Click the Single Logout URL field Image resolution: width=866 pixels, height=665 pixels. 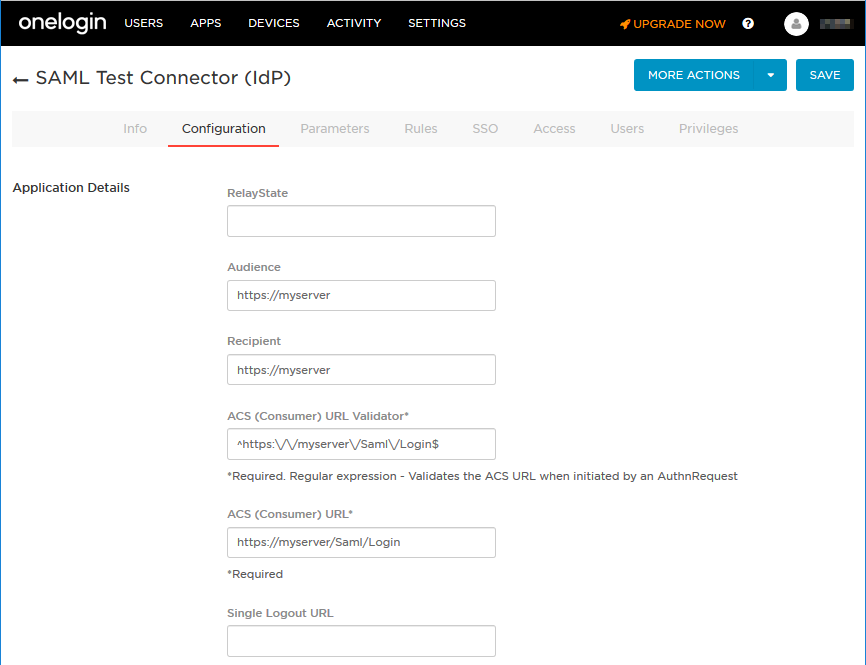[x=361, y=641]
